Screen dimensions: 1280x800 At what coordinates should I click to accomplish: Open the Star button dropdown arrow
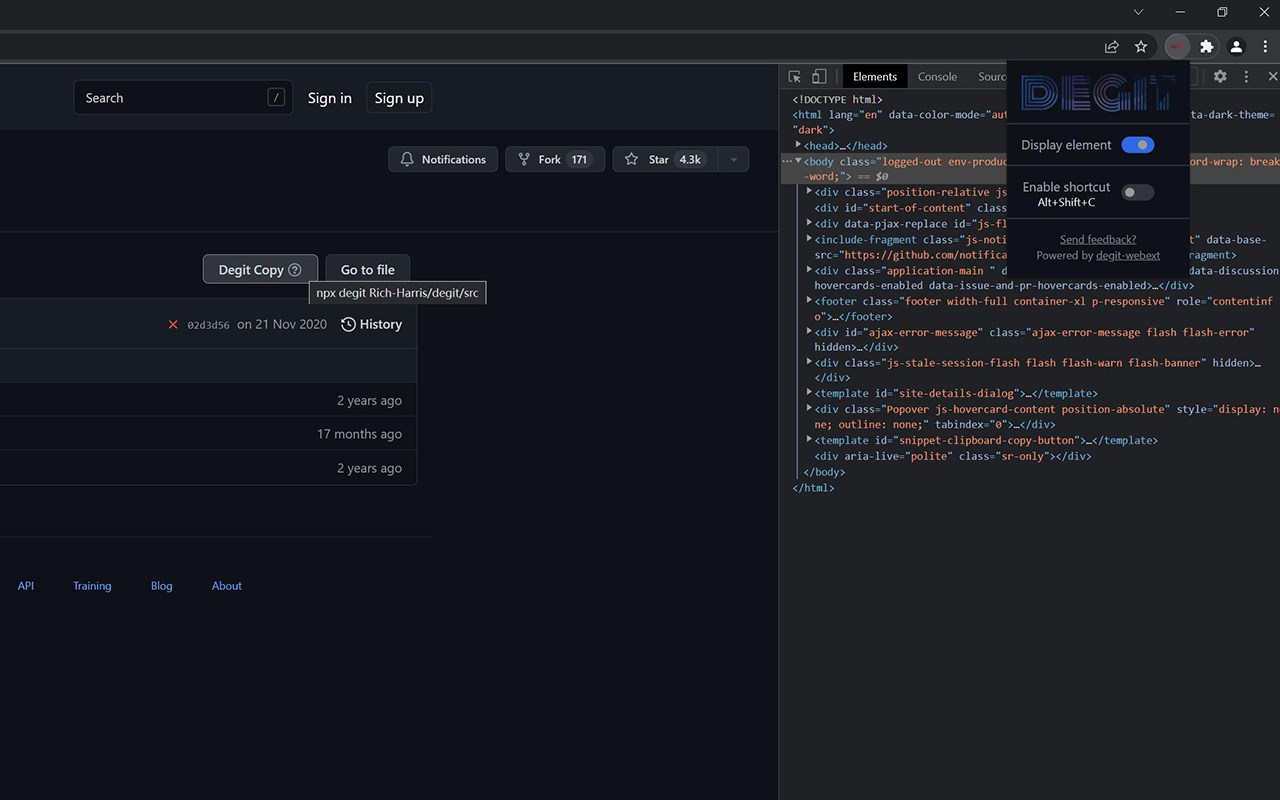(733, 159)
